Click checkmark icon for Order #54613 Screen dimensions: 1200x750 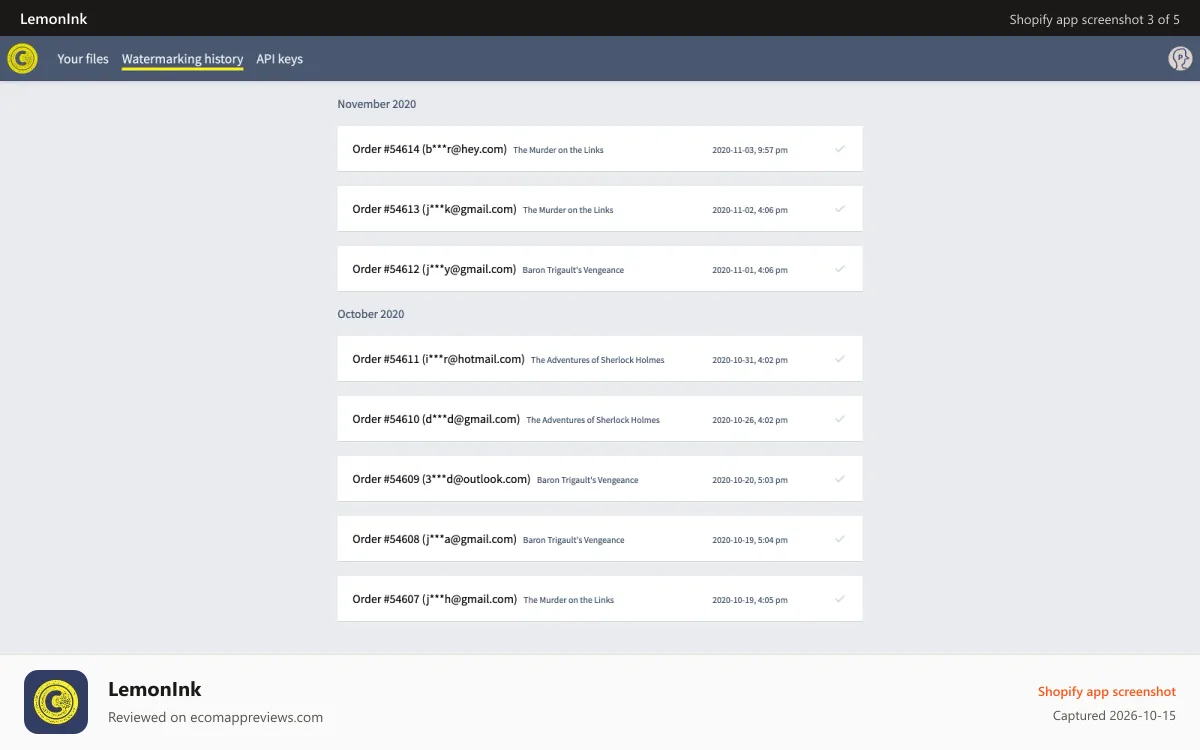click(x=840, y=209)
